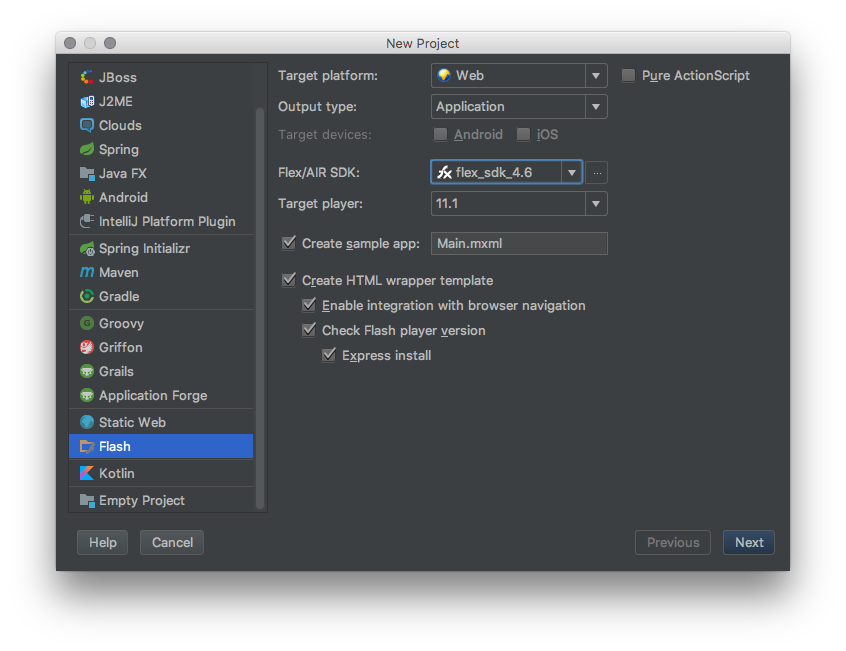Click the Gradle icon

point(87,296)
